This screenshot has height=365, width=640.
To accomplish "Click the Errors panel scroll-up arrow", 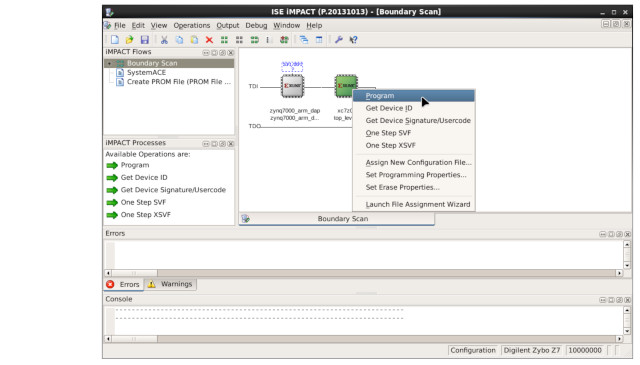I will (x=627, y=244).
